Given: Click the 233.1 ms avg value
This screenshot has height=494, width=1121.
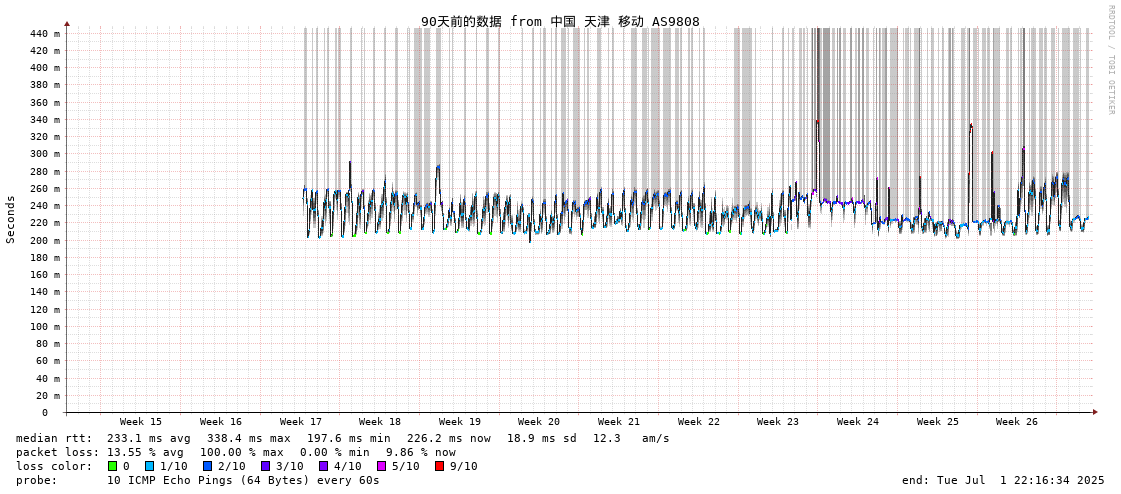Looking at the screenshot, I should coord(149,438).
